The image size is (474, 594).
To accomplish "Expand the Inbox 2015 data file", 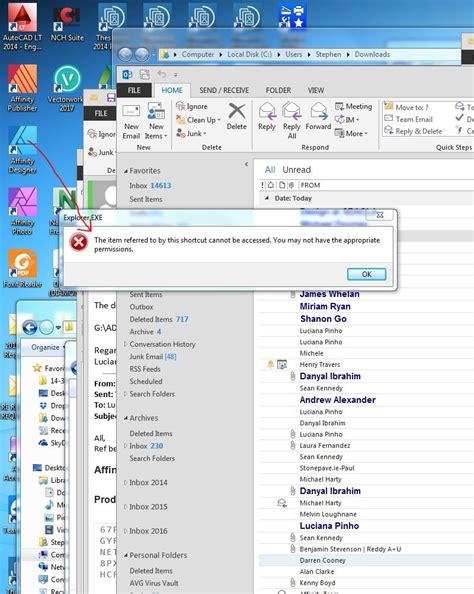I will [x=125, y=507].
